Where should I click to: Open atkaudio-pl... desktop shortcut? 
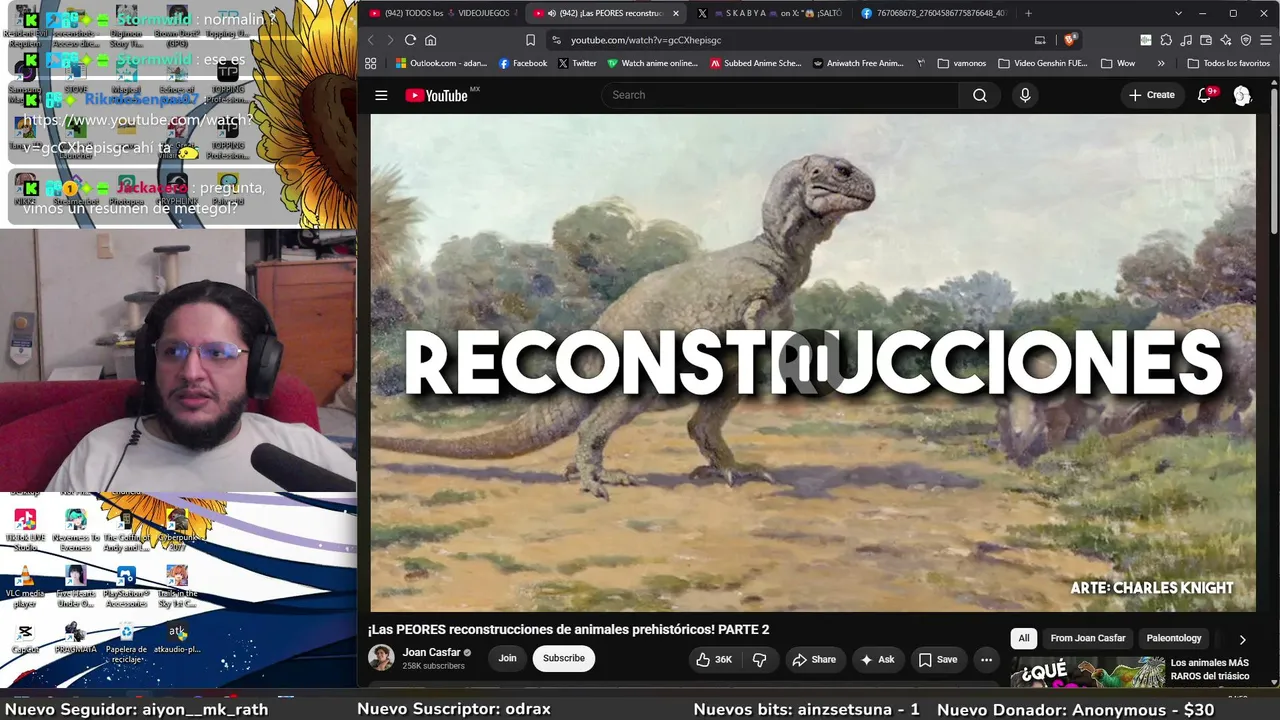pos(177,638)
